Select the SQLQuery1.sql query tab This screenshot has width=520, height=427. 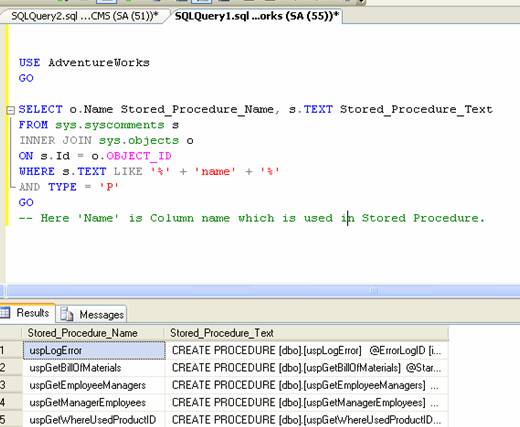(256, 16)
